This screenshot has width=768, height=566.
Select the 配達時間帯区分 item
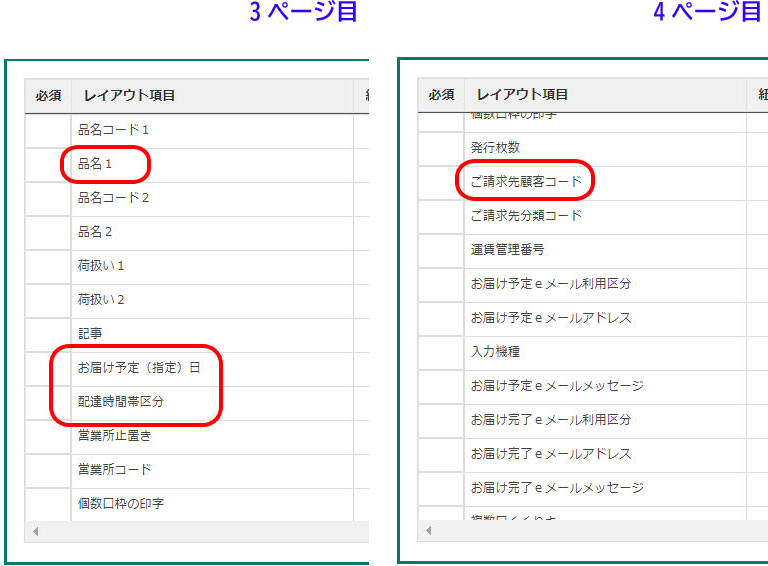coord(120,401)
